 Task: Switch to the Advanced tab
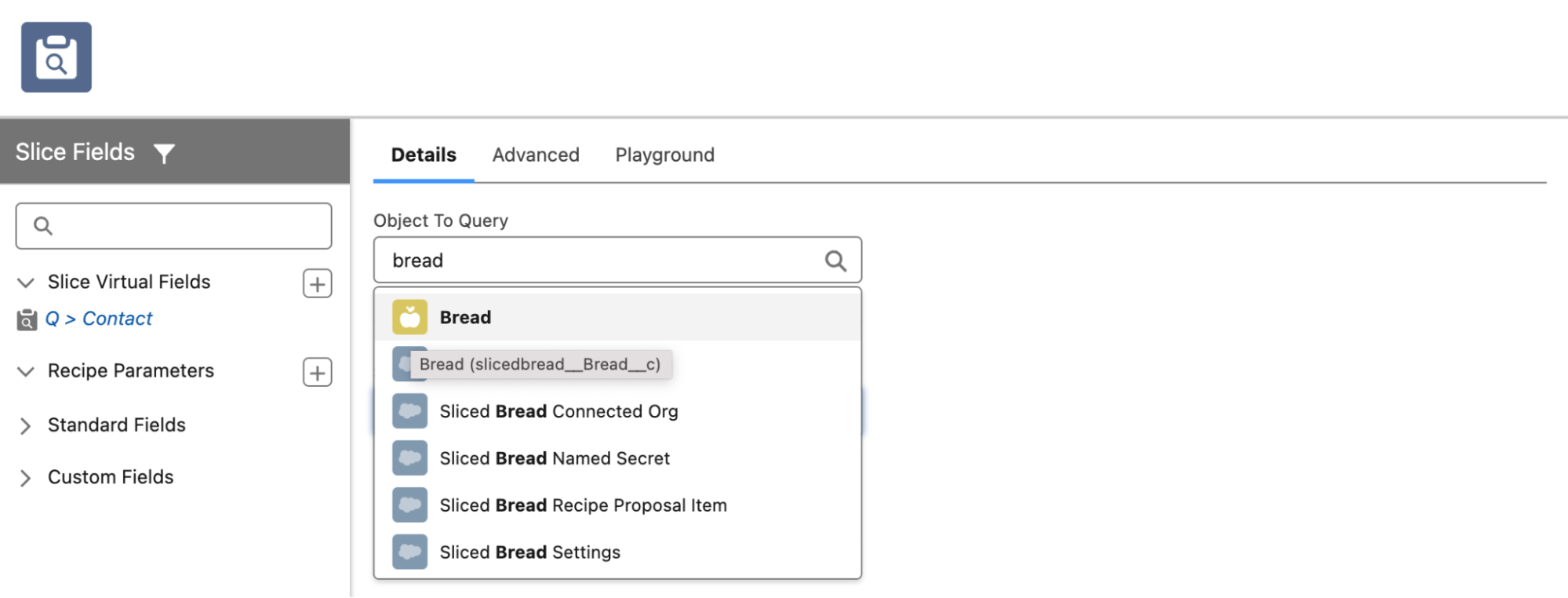pyautogui.click(x=535, y=155)
